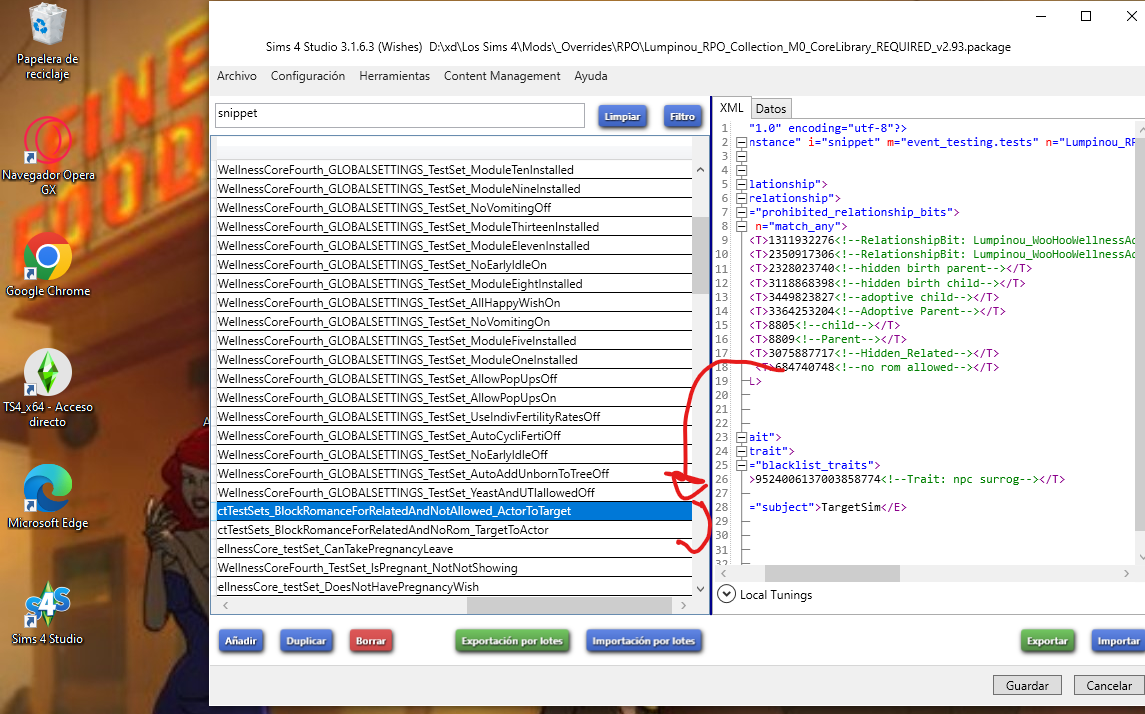The height and width of the screenshot is (714, 1145).
Task: Select TestSet_AutoCycliFertiOff list row
Action: [x=453, y=436]
